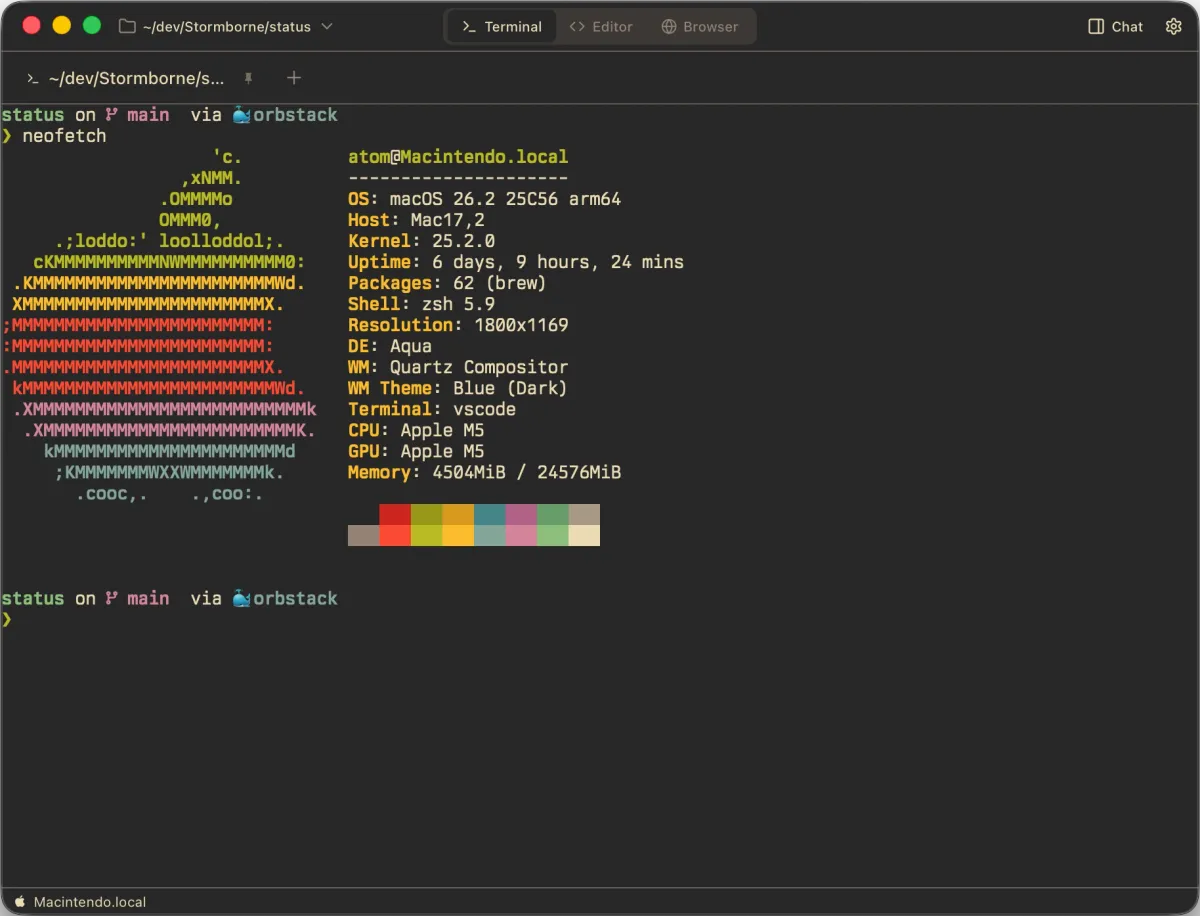Screen dimensions: 1200x916
Task: Click the Apple logo in the status bar
Action: 20,901
